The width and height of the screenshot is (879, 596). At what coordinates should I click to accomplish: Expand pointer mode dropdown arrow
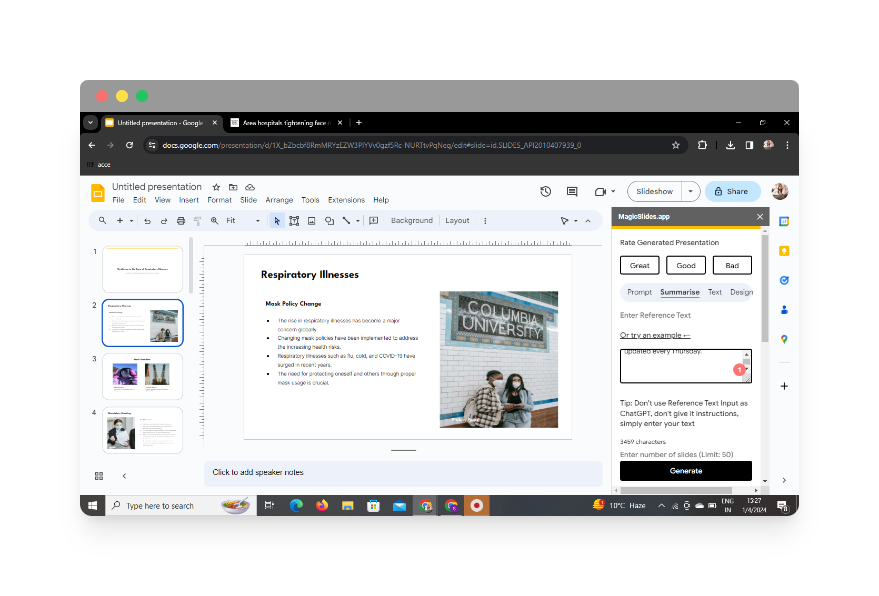pyautogui.click(x=576, y=221)
